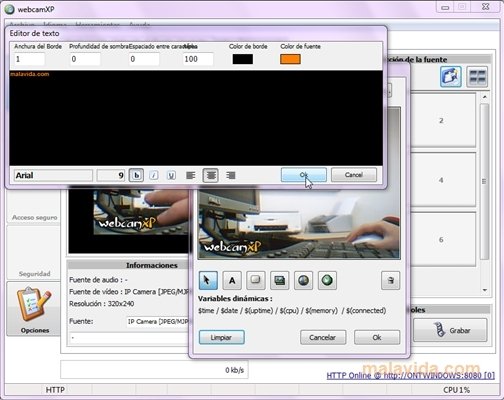Click the webcam preview in main window

click(x=129, y=221)
